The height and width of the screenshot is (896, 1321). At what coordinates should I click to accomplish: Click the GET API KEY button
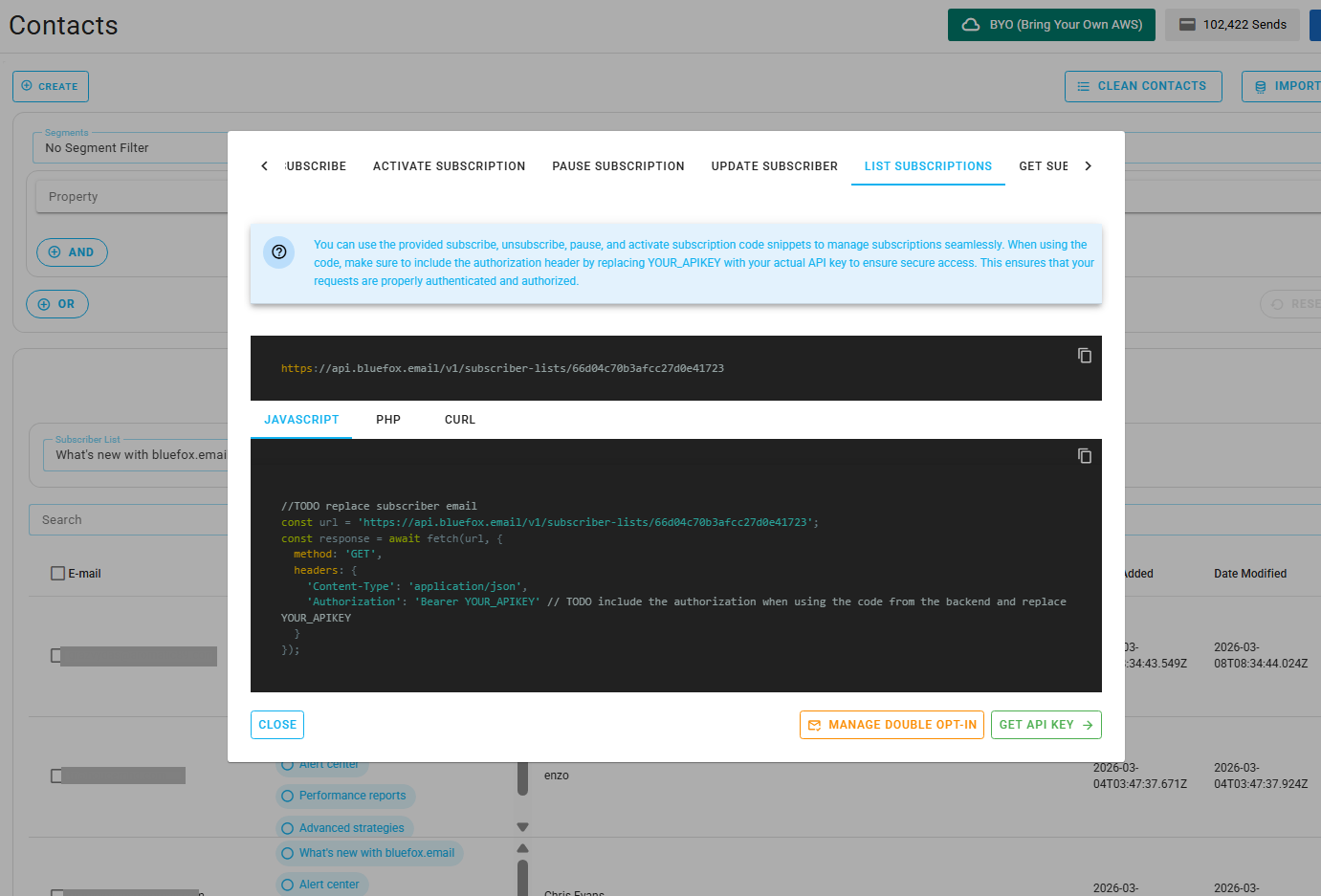(x=1046, y=725)
